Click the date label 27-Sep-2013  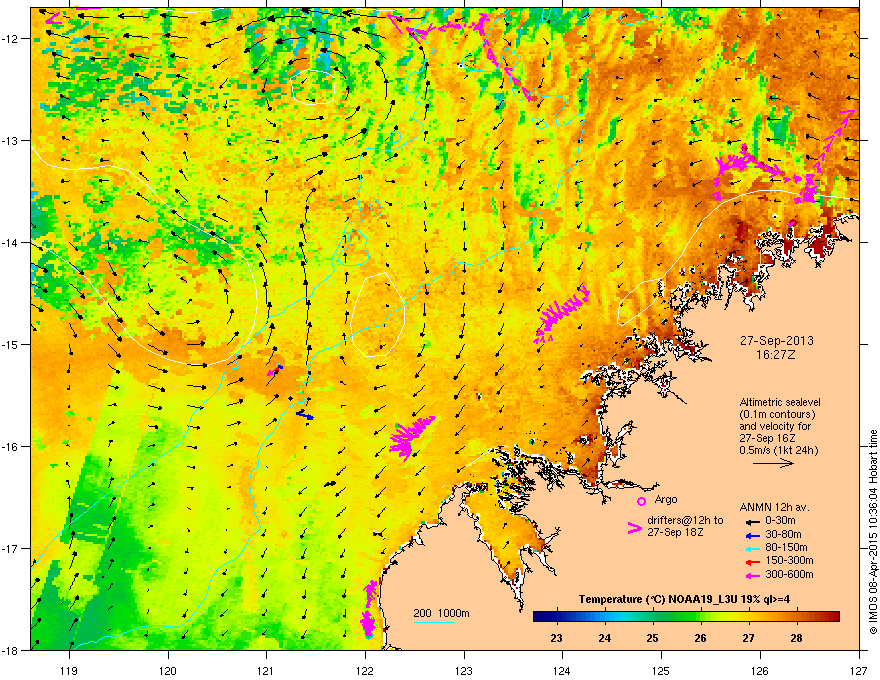pyautogui.click(x=776, y=341)
